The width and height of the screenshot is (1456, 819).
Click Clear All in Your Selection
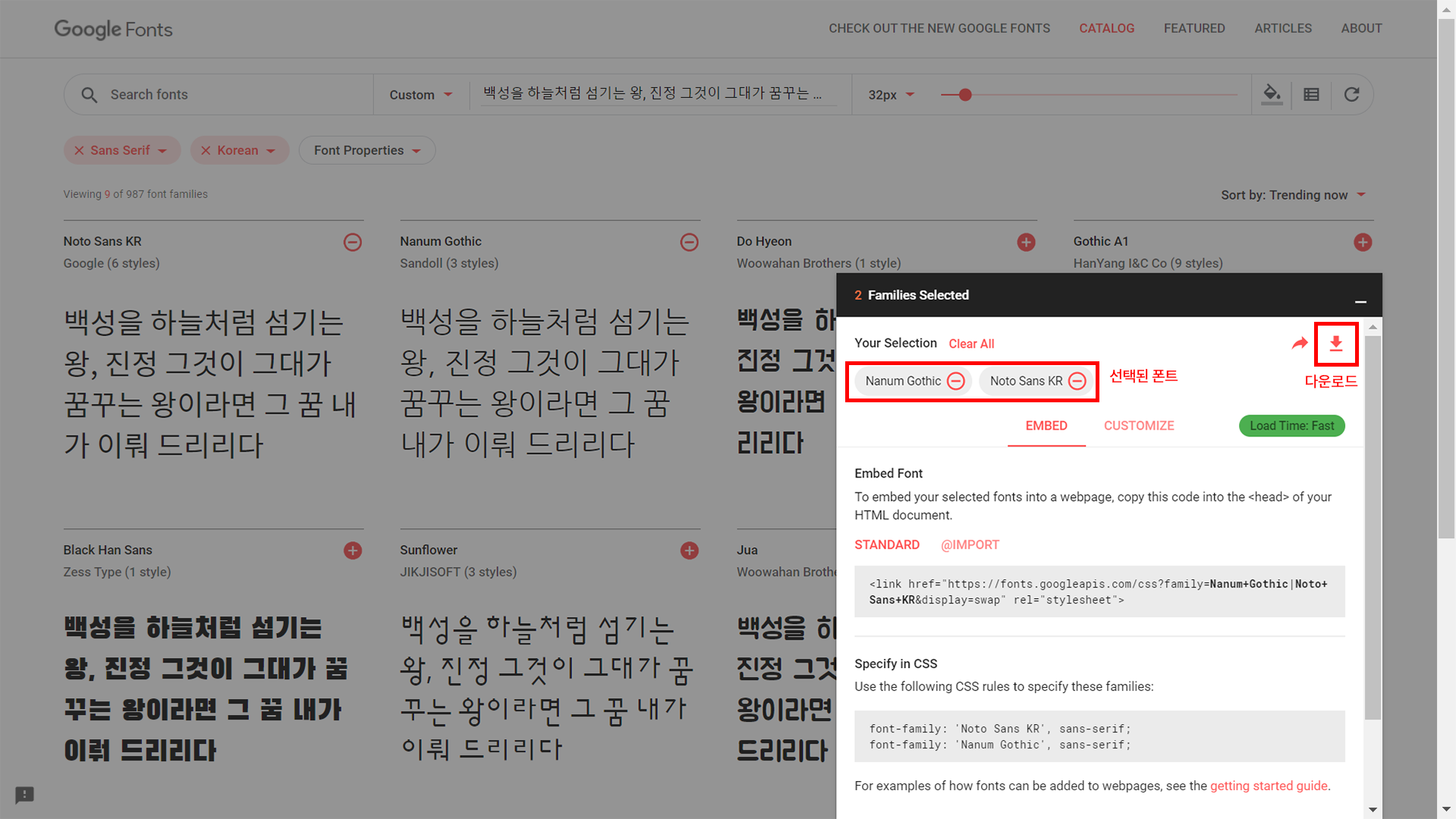coord(971,344)
